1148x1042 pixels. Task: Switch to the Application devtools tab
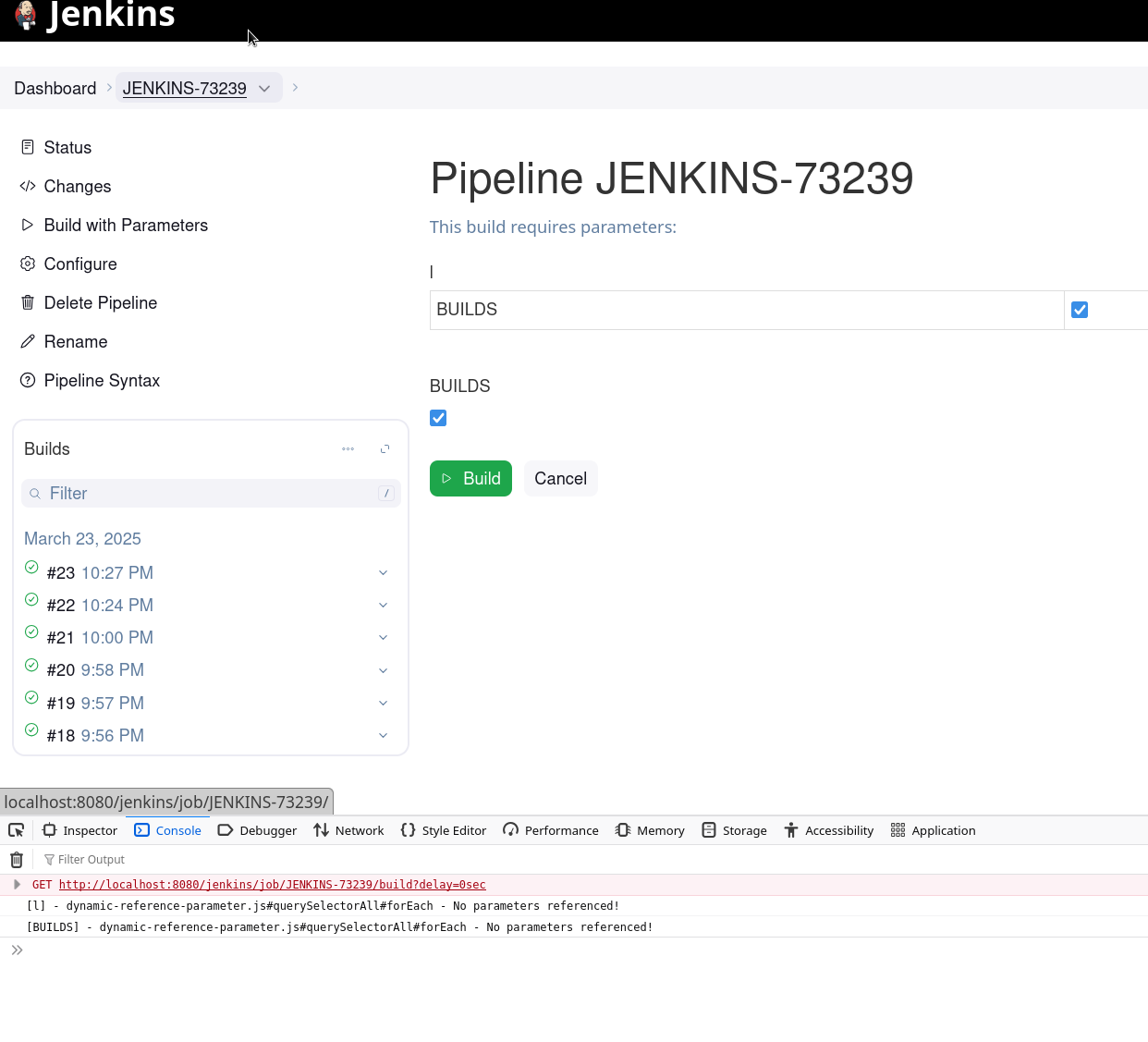point(933,830)
